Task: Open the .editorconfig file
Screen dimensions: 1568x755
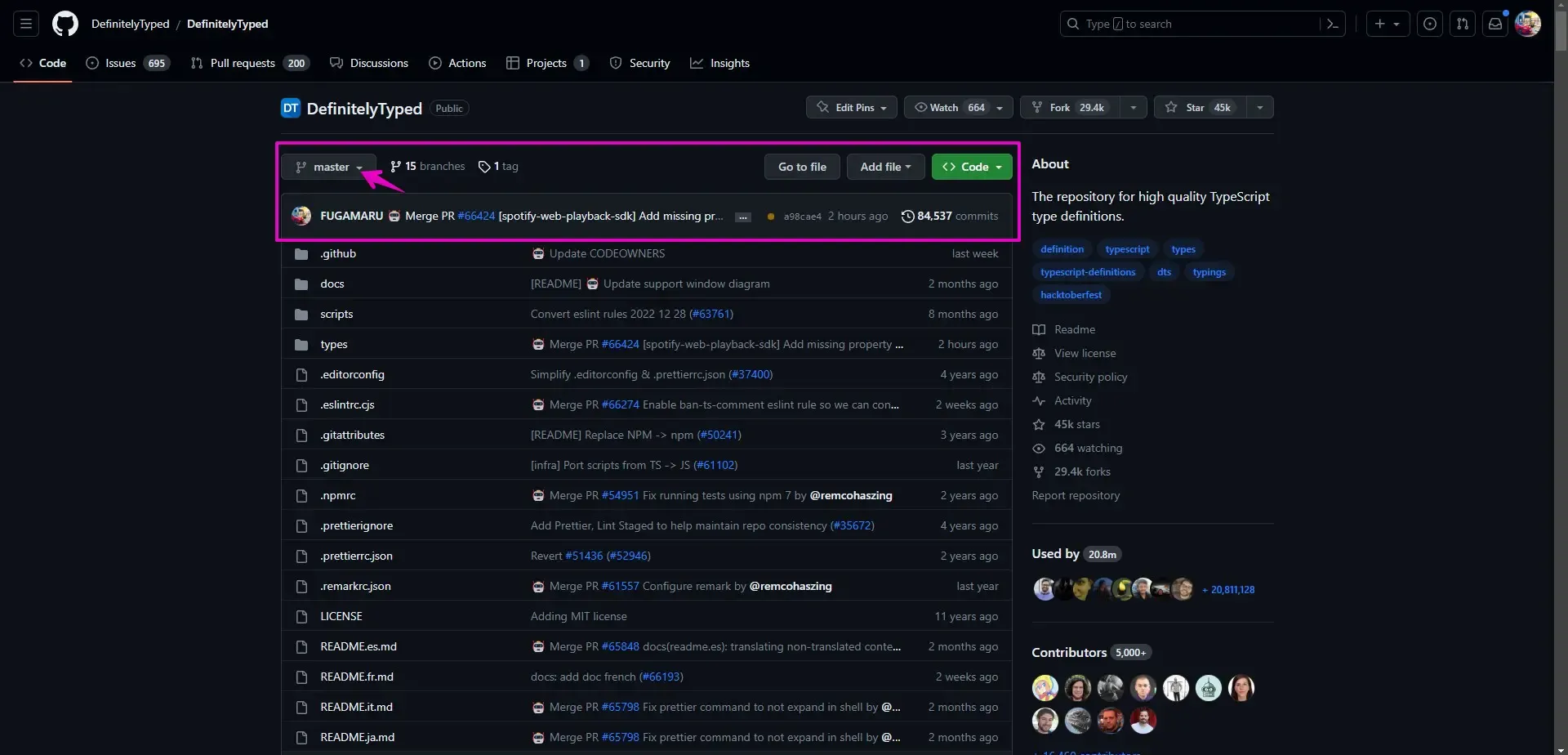Action: click(x=352, y=374)
